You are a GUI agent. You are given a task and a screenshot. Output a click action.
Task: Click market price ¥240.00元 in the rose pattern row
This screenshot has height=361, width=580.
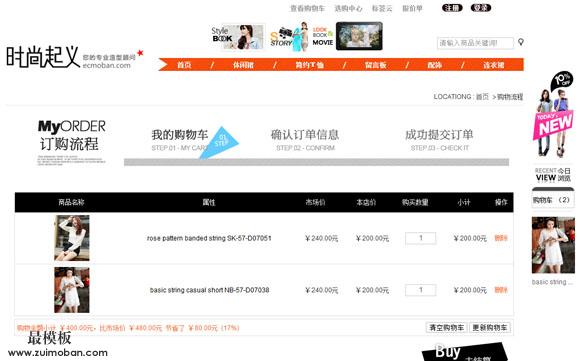(x=321, y=239)
